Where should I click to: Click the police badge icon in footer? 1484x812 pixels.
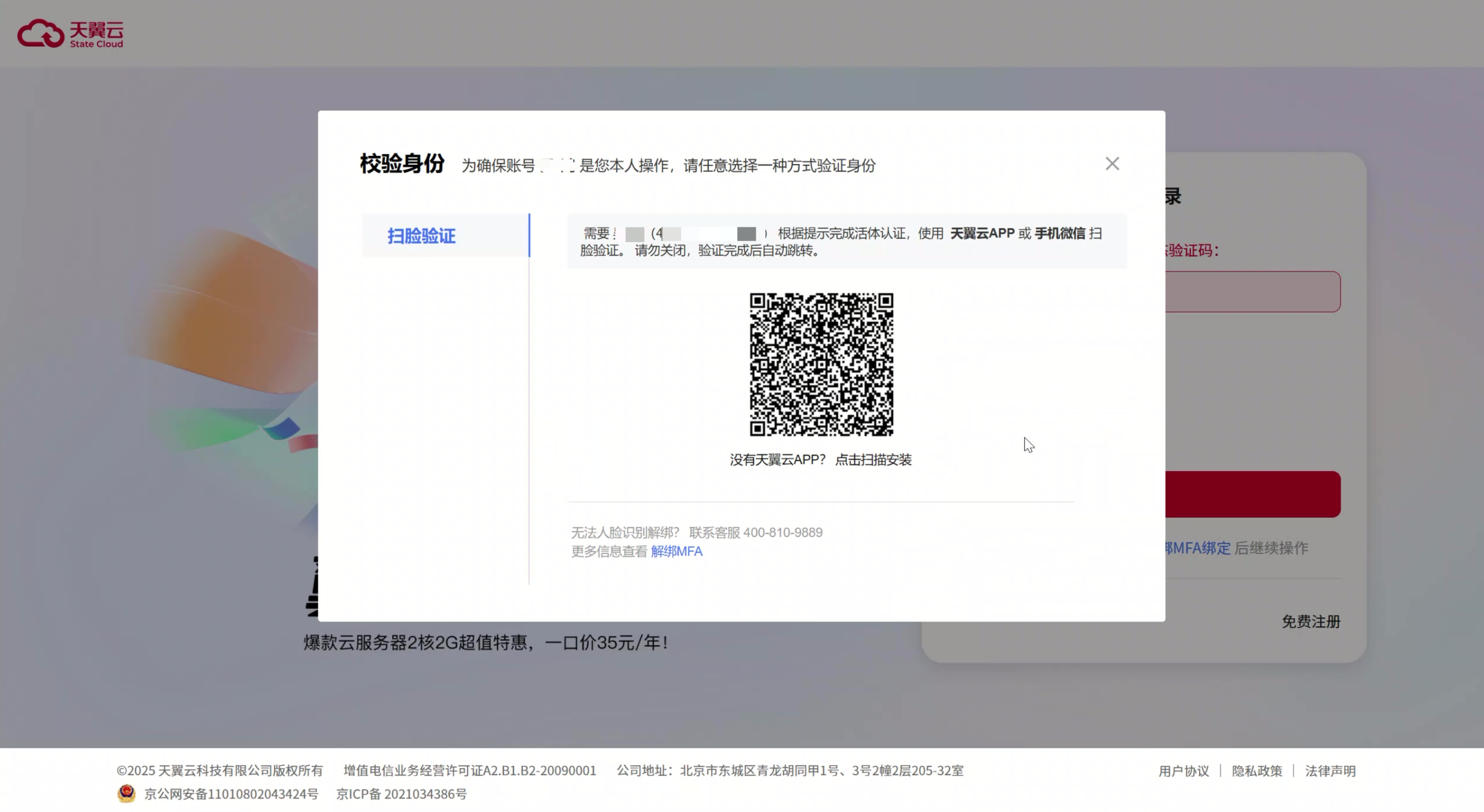[x=126, y=793]
